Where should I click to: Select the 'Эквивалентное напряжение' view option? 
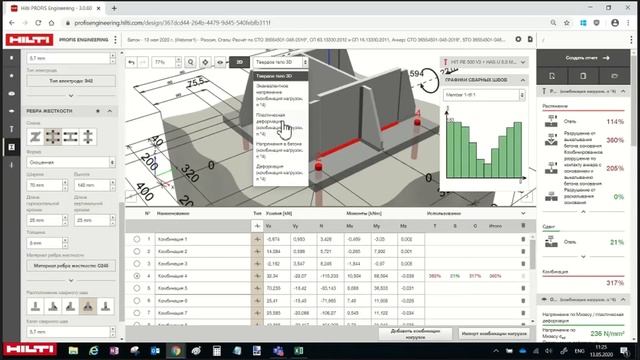tap(280, 96)
